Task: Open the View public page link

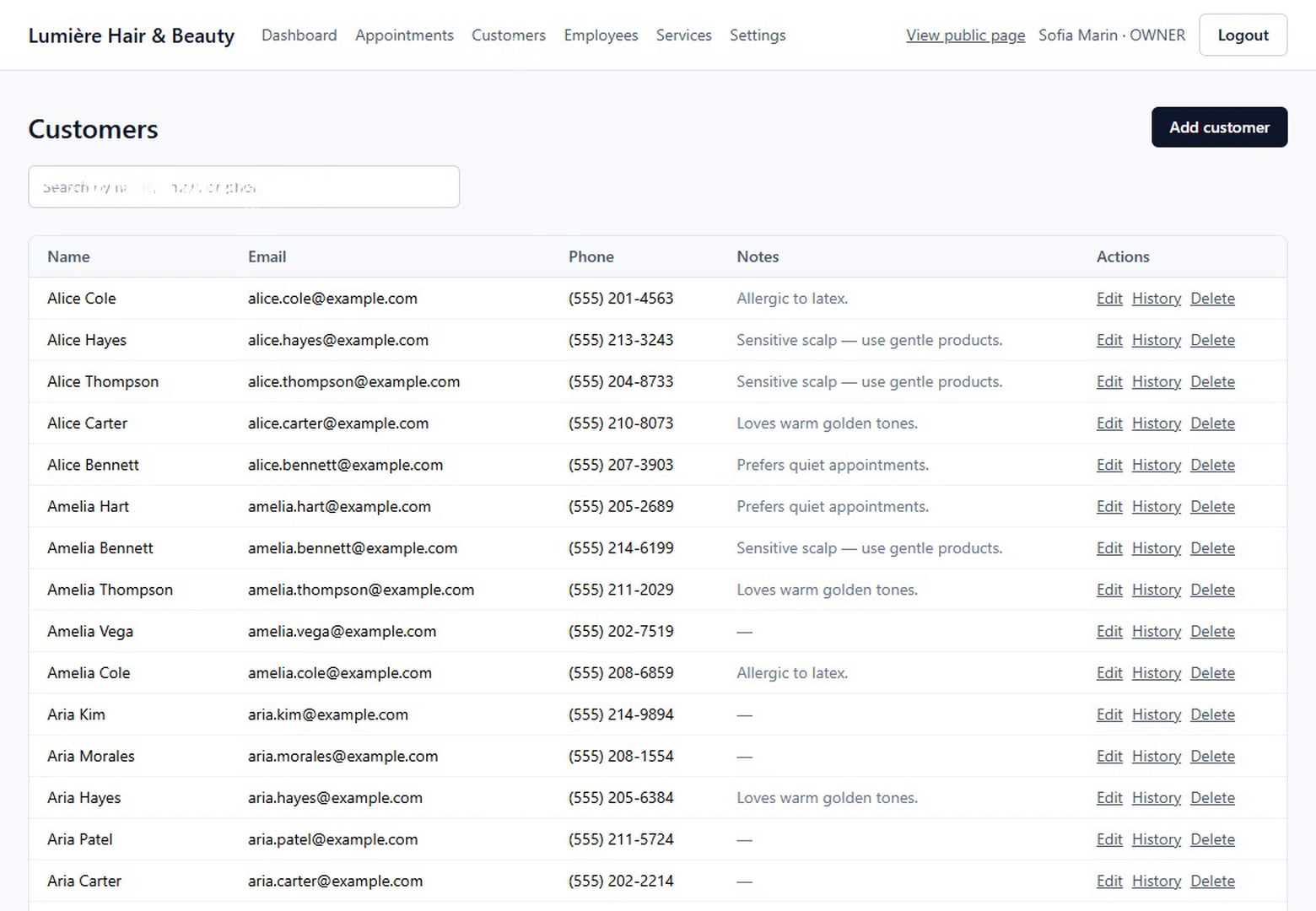Action: pos(965,35)
